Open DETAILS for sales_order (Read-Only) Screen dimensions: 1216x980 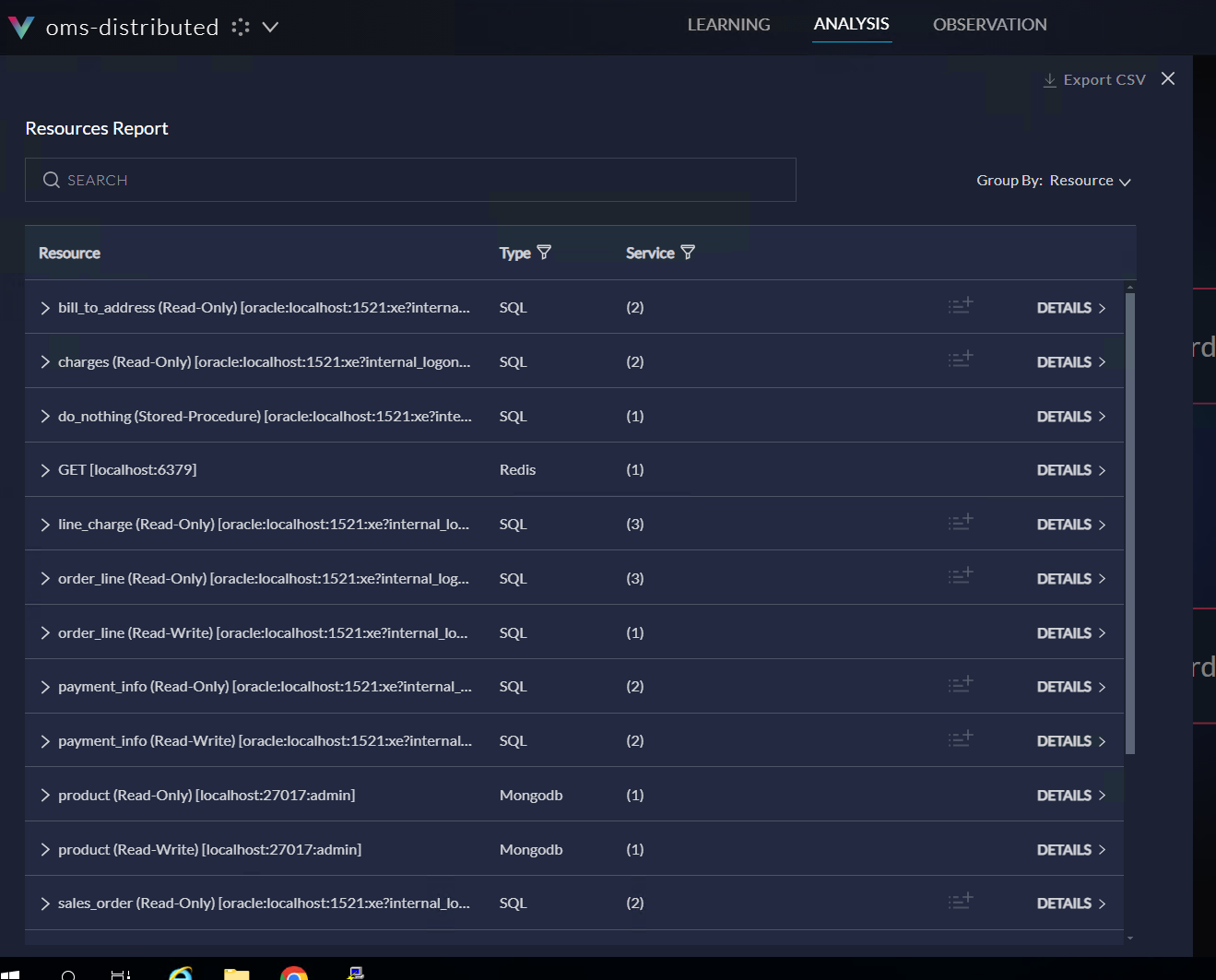(x=1071, y=903)
